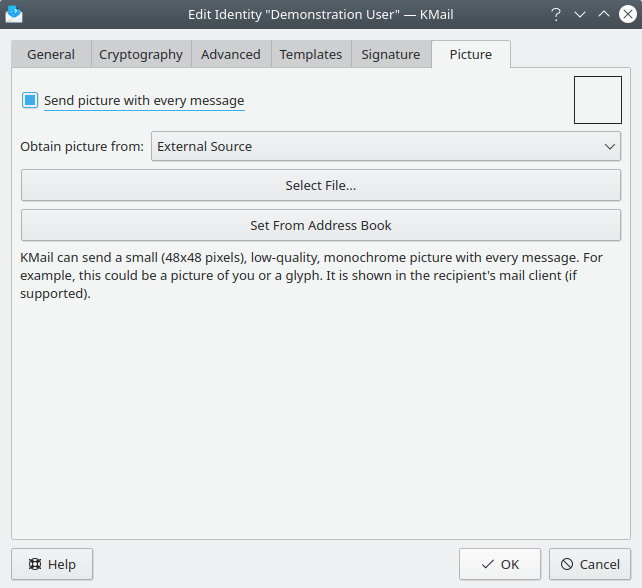
Task: Click the Picture tab
Action: click(470, 55)
